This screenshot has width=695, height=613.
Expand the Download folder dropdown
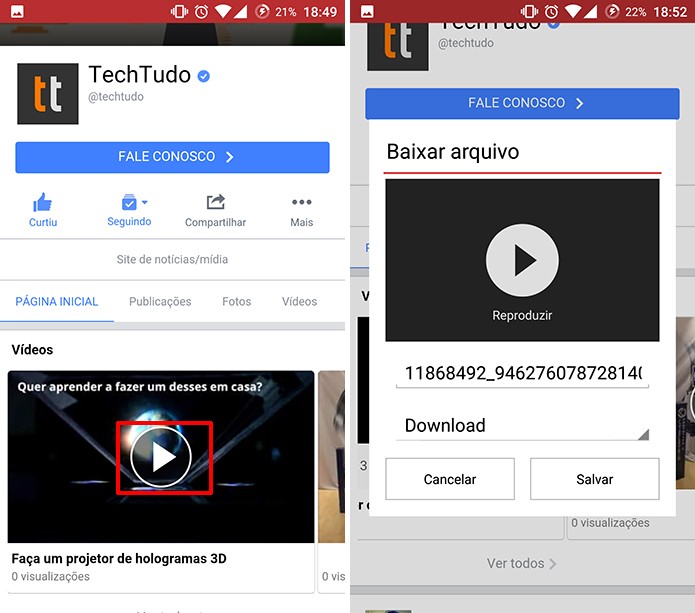522,426
